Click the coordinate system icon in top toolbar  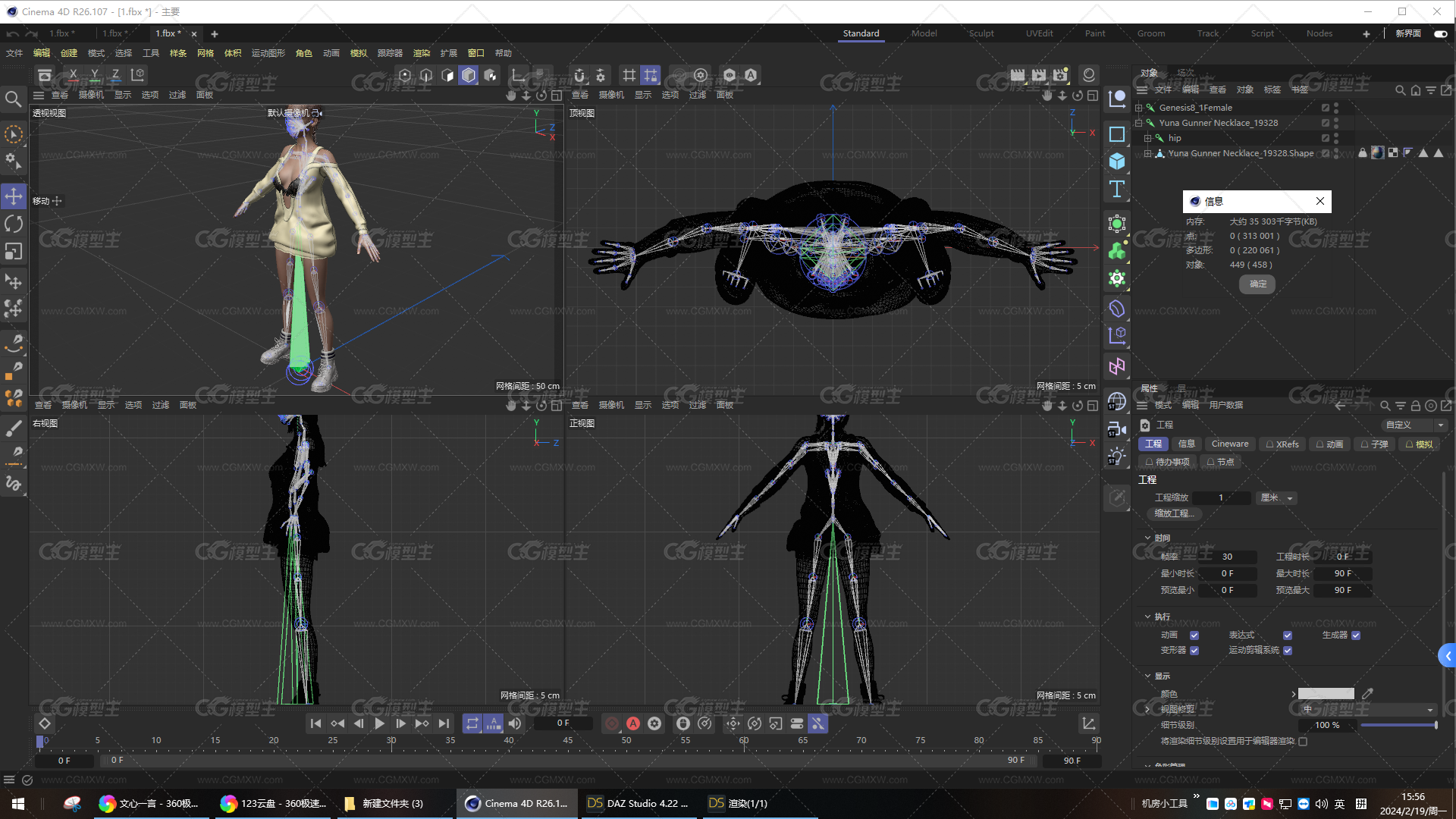[x=137, y=75]
